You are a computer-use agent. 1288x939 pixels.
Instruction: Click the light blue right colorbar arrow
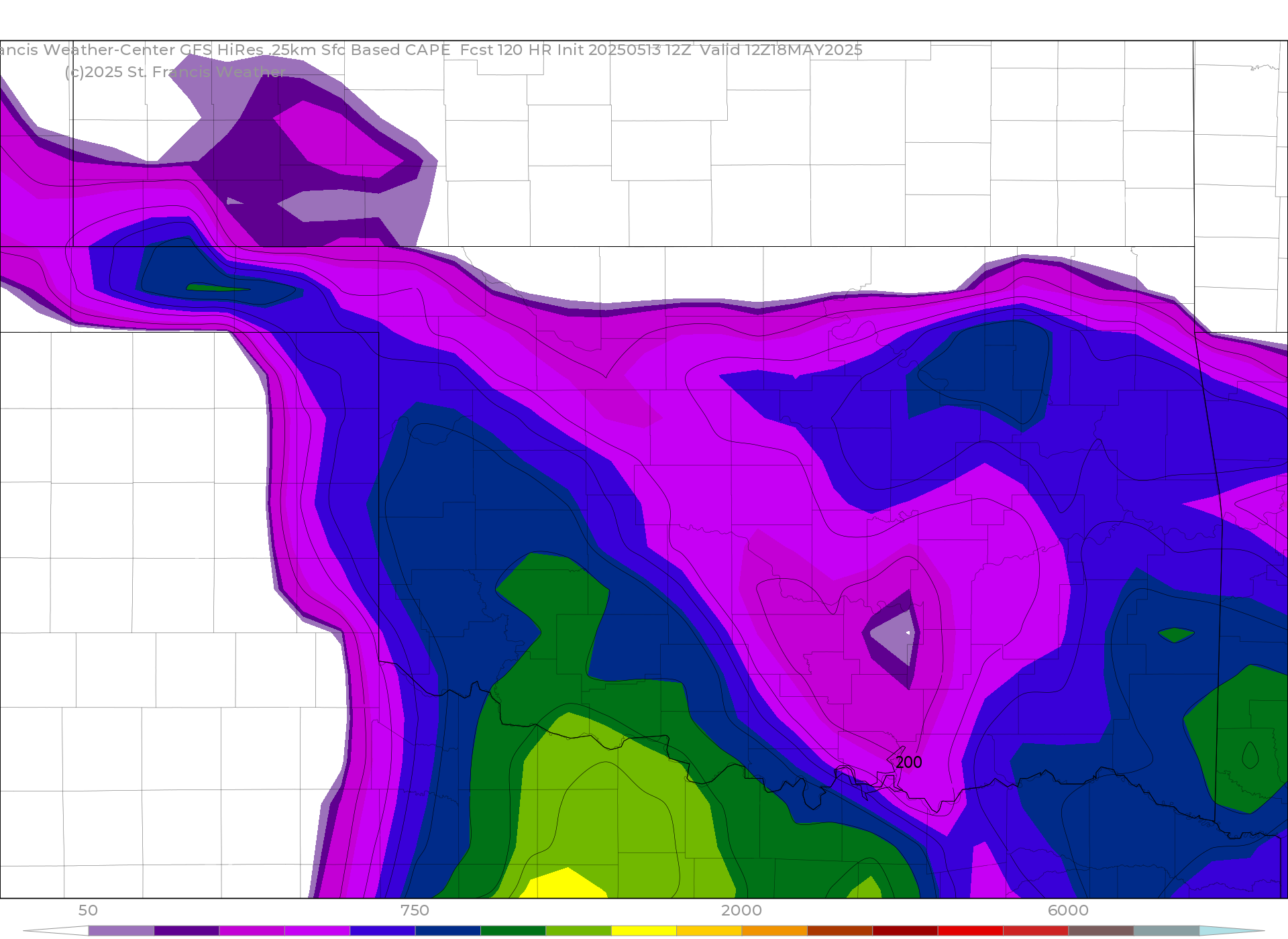pos(1232,931)
